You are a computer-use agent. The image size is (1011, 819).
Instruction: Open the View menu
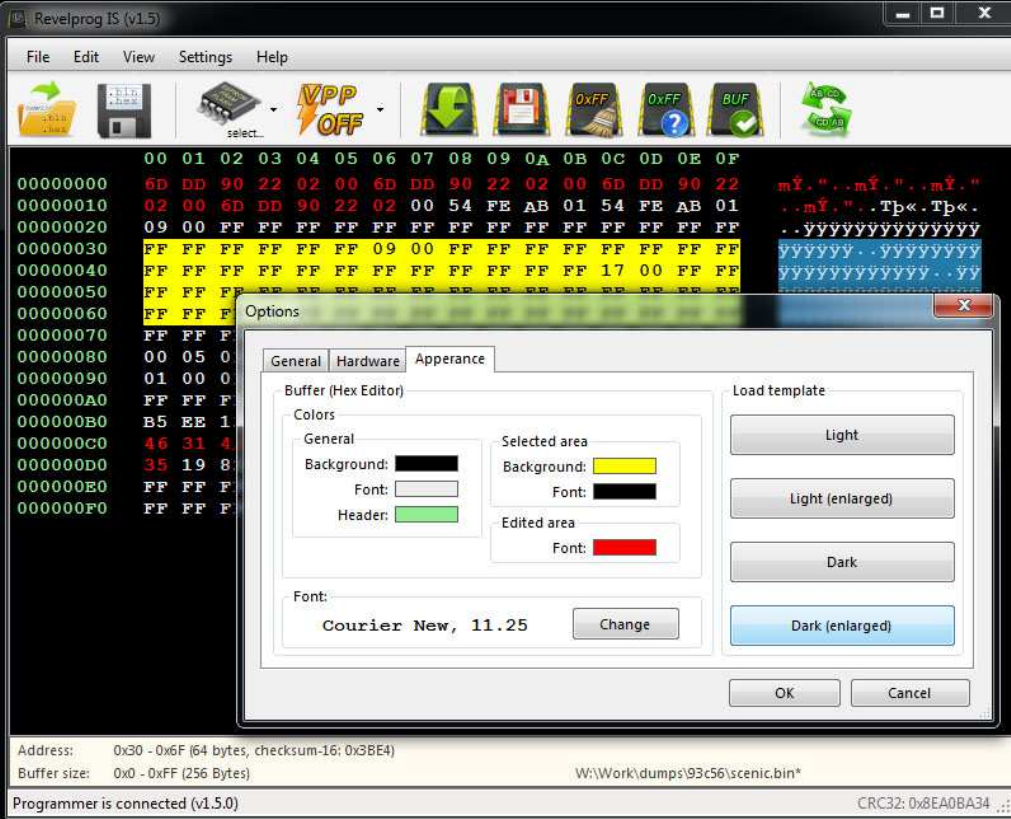coord(139,57)
